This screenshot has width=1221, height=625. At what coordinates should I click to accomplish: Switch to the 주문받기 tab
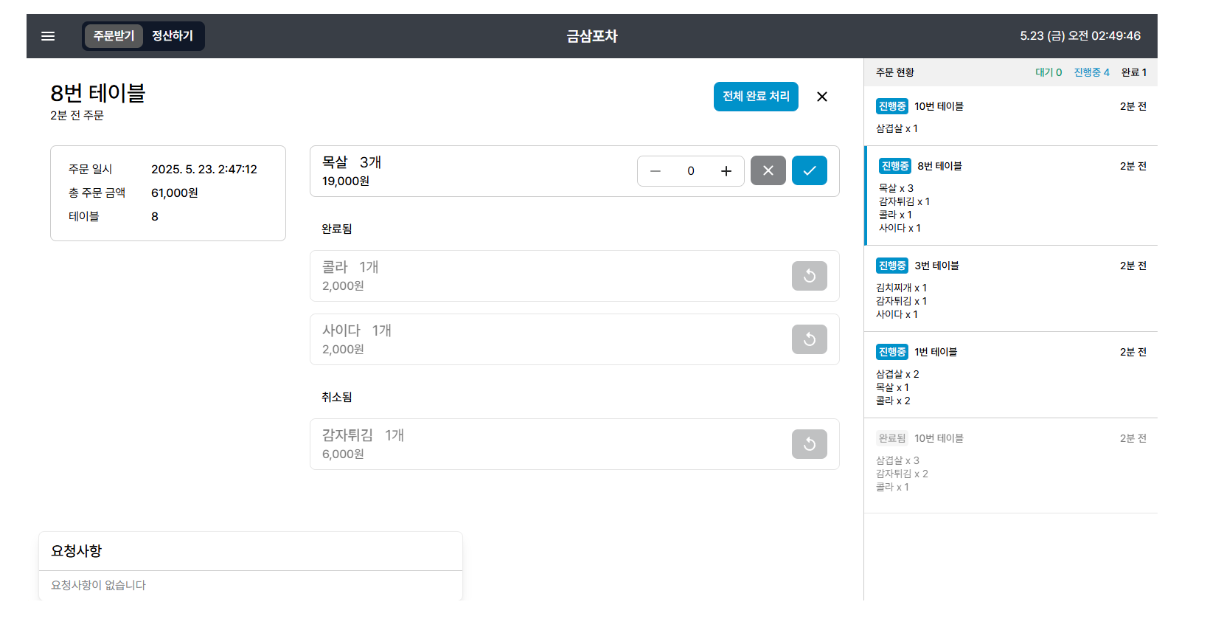point(114,36)
